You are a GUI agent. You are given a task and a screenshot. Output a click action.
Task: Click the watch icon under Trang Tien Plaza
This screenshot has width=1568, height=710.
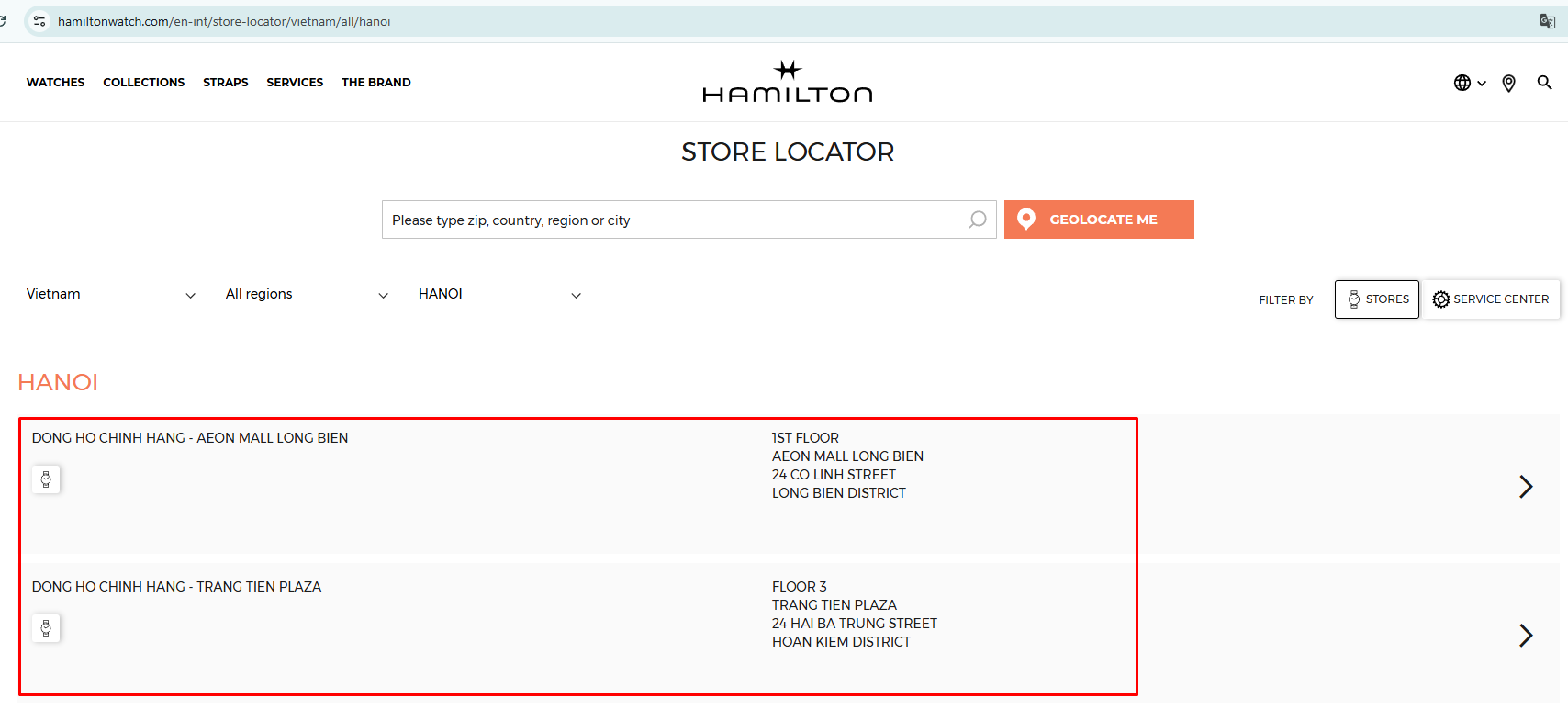[x=46, y=628]
